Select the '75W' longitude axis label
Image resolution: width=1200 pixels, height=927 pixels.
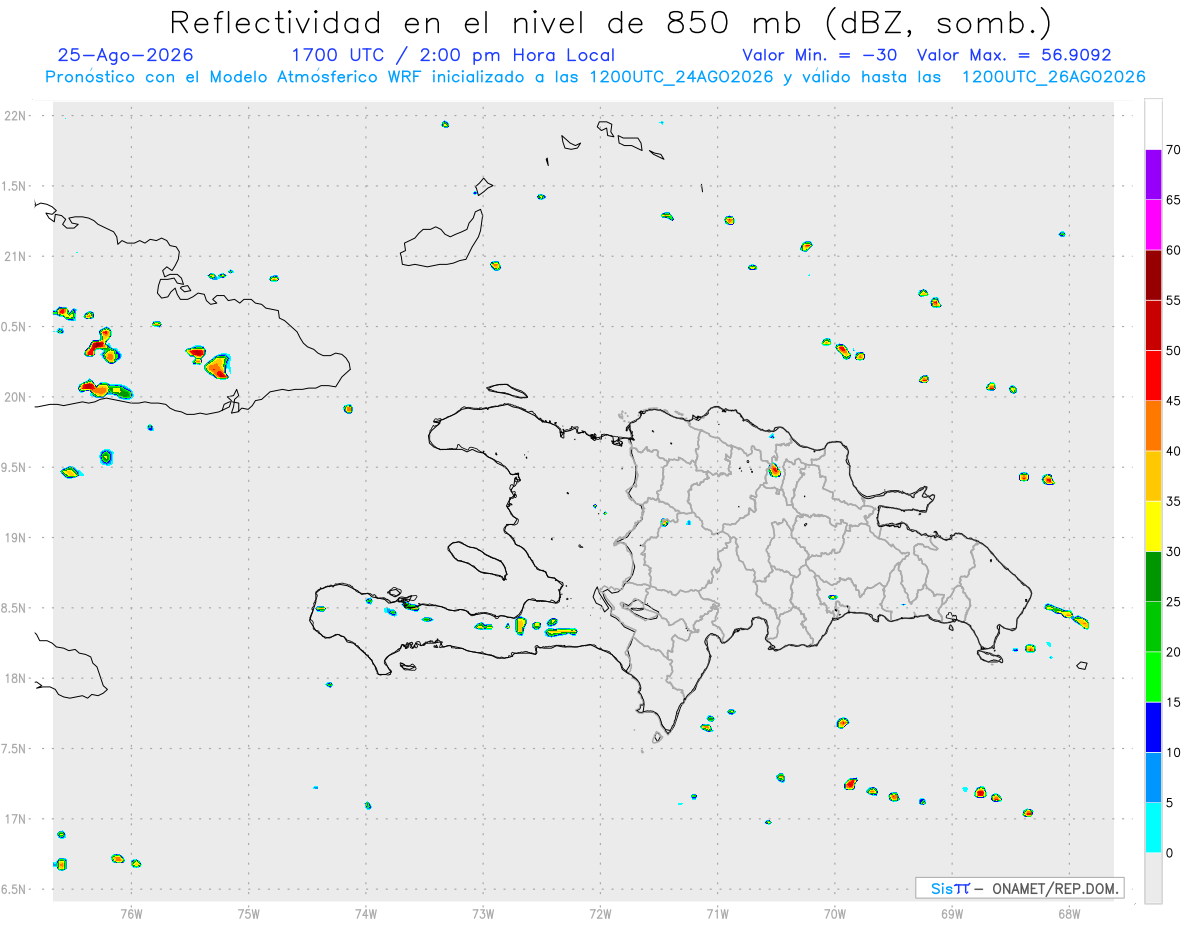[x=249, y=913]
